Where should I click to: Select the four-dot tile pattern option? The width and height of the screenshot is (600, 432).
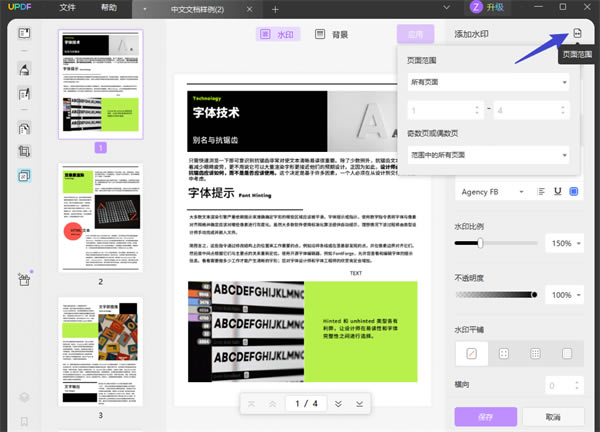point(503,353)
